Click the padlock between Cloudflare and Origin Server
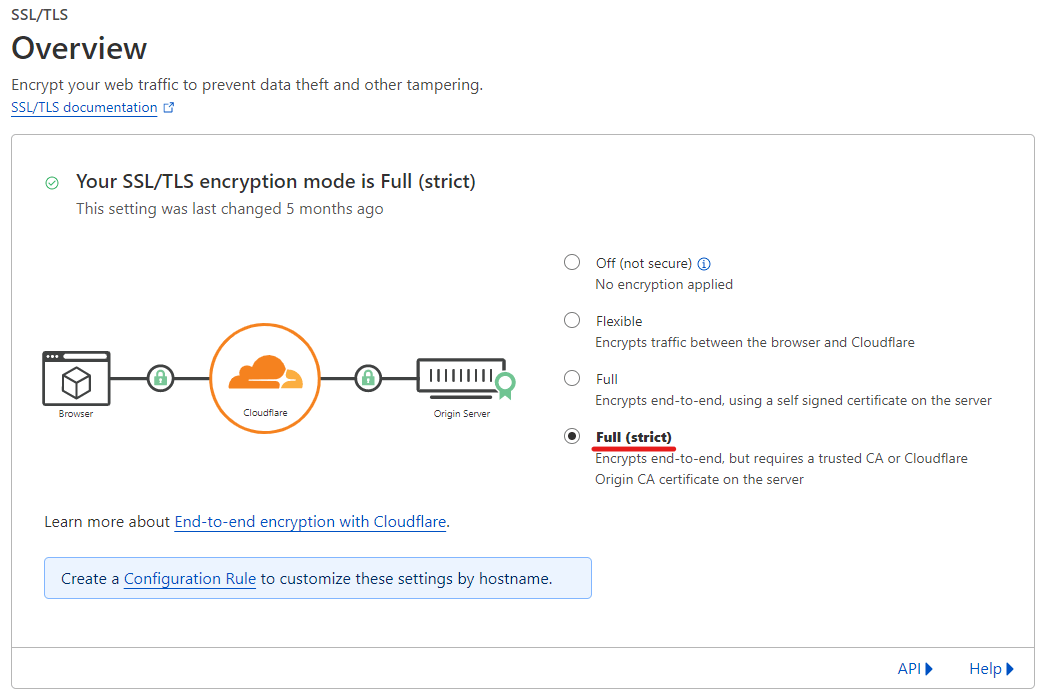1048x698 pixels. coord(369,378)
